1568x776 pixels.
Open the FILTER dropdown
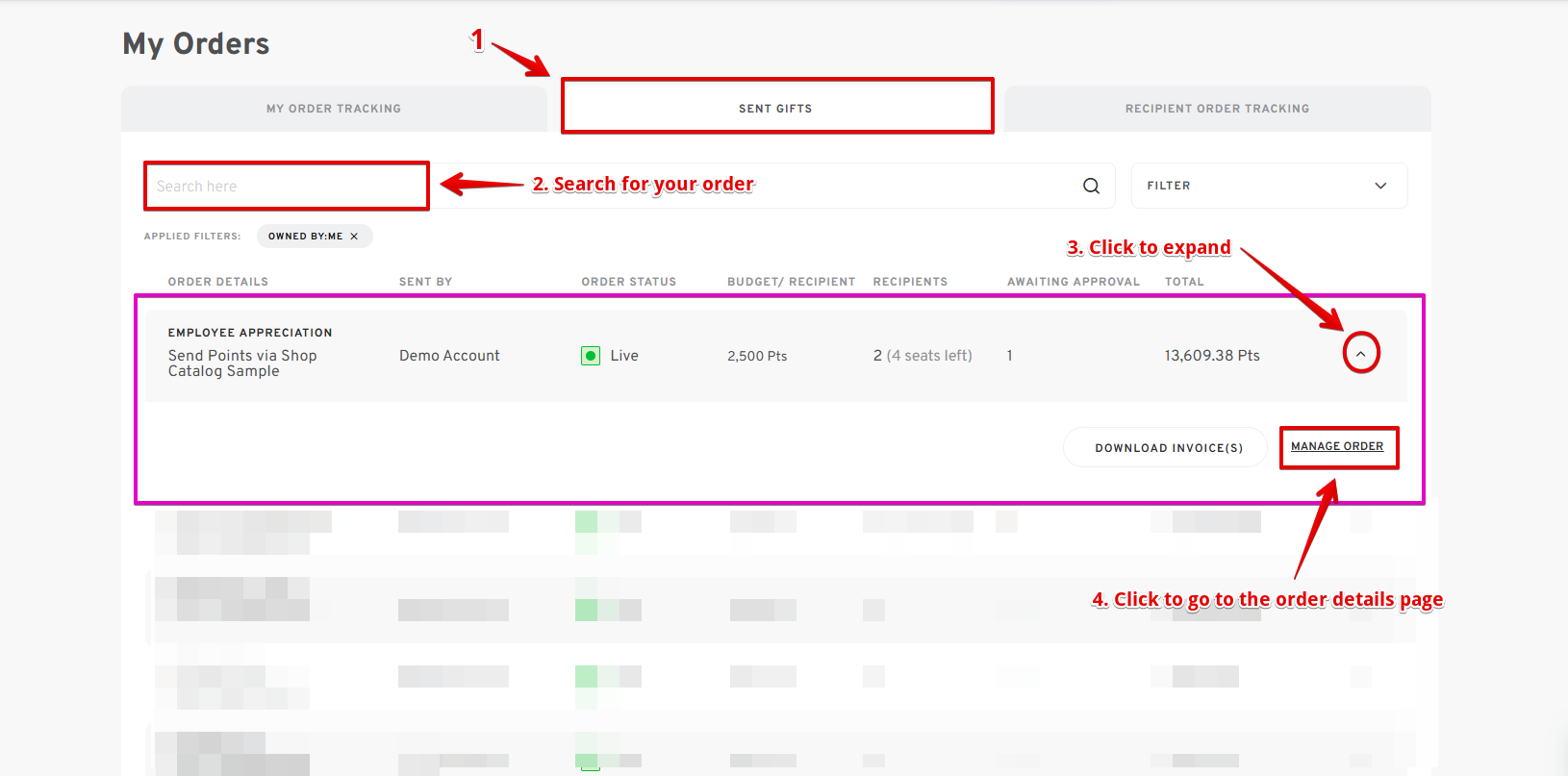[1269, 186]
